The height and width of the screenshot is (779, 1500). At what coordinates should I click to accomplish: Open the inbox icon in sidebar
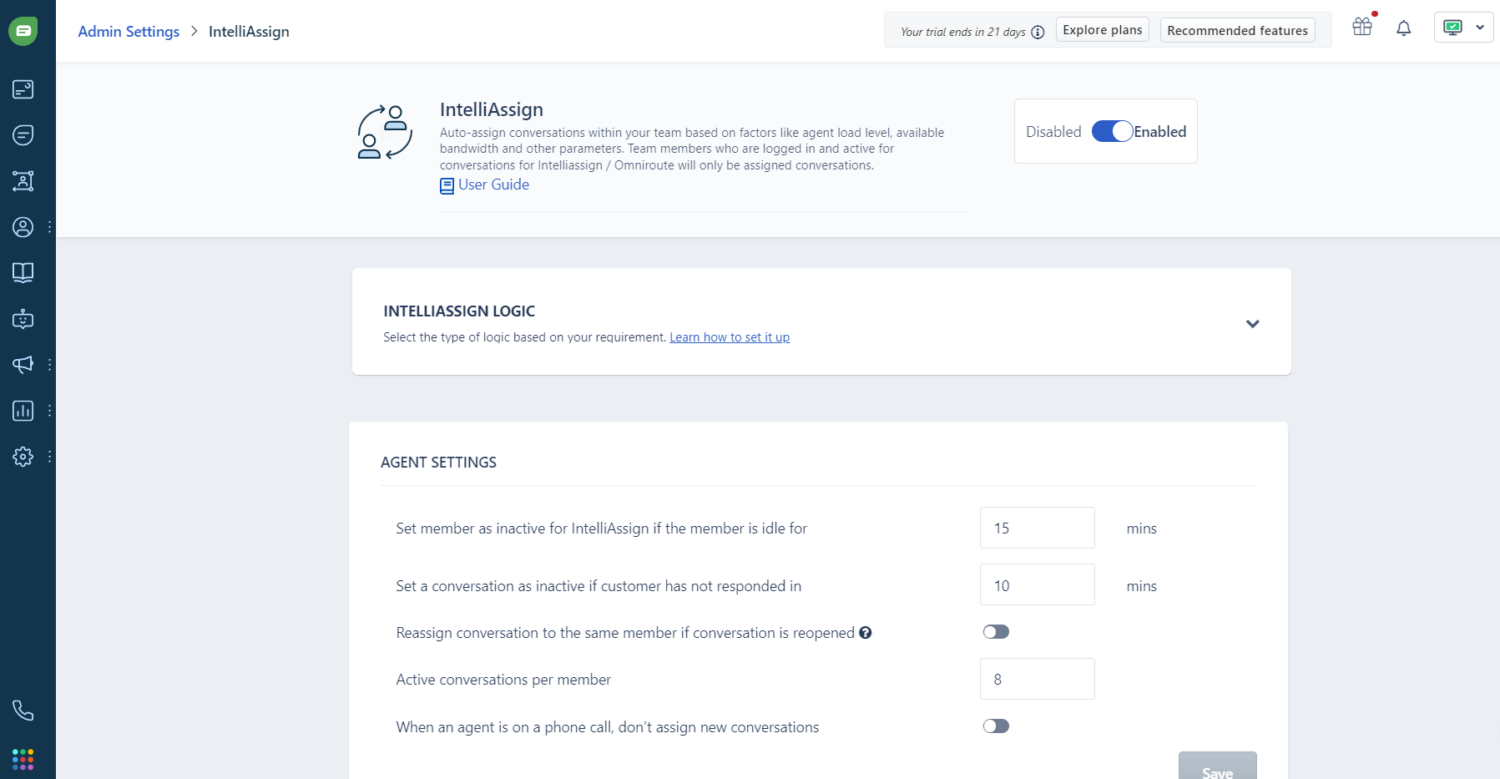tap(23, 89)
